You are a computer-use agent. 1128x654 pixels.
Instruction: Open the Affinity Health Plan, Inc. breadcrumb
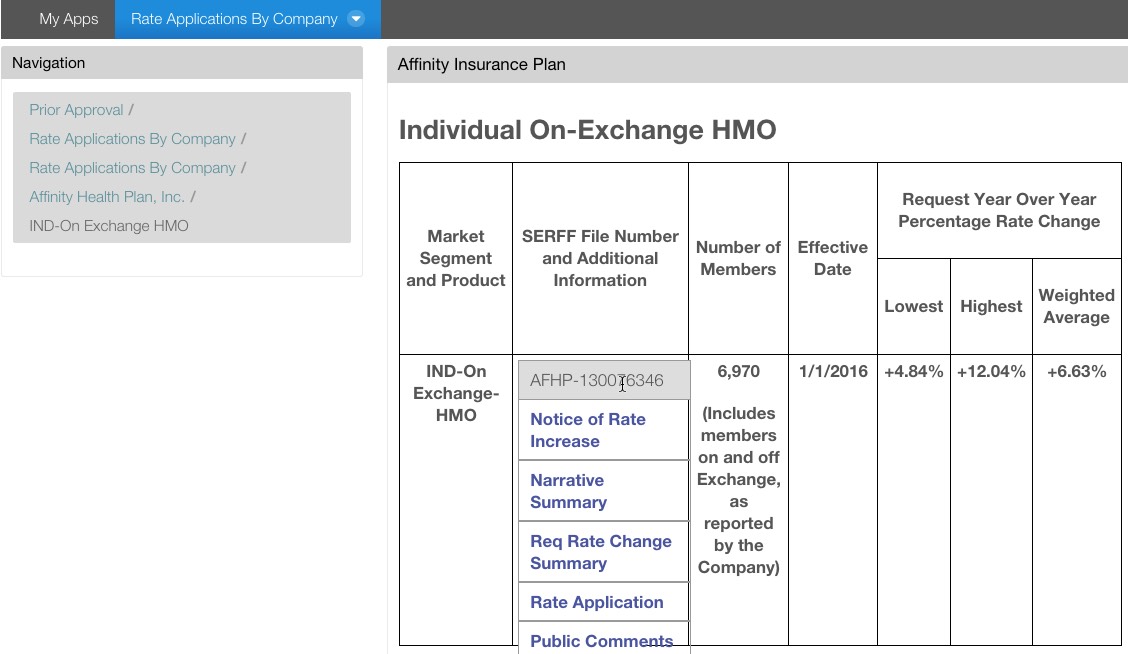pyautogui.click(x=107, y=197)
